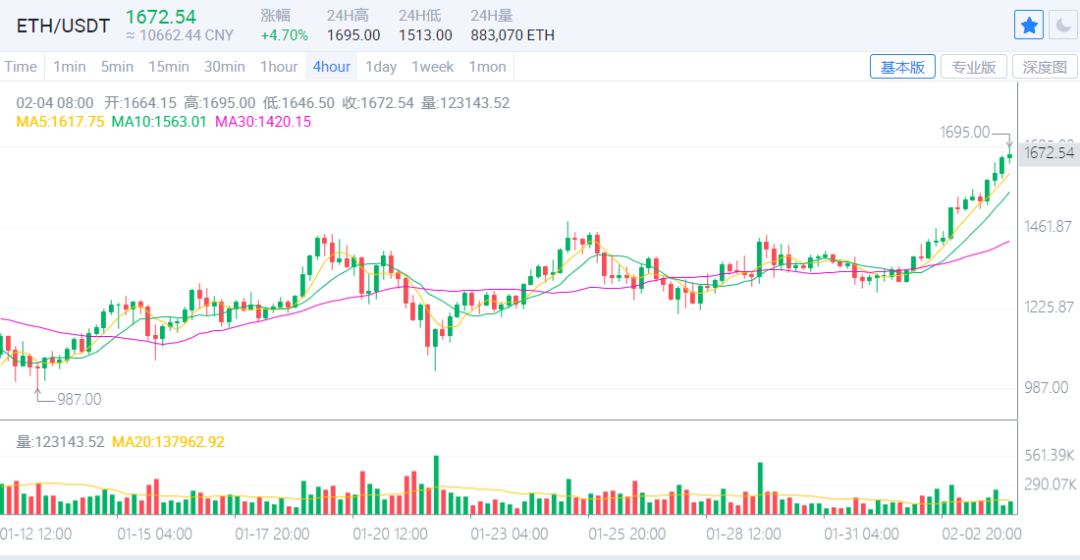The image size is (1080, 560).
Task: Click the blue star favorite icon
Action: click(1029, 25)
